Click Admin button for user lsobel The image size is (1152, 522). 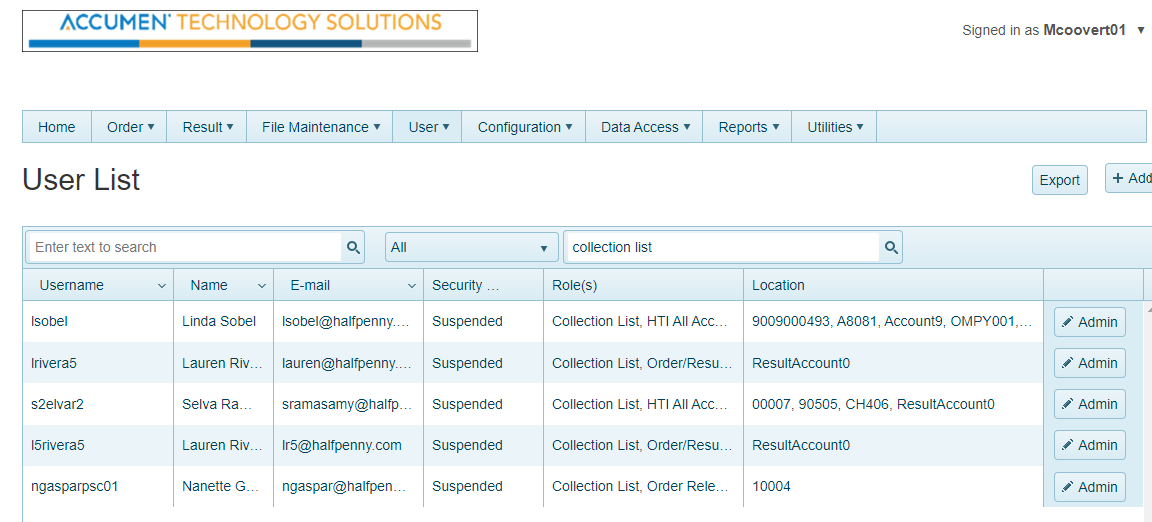click(1089, 322)
